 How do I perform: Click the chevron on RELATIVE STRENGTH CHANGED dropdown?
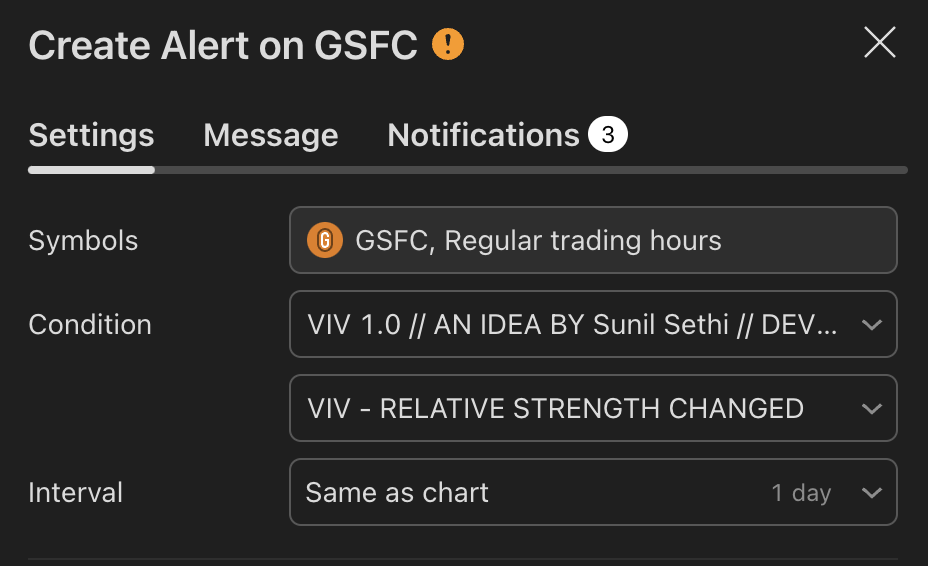pyautogui.click(x=871, y=409)
